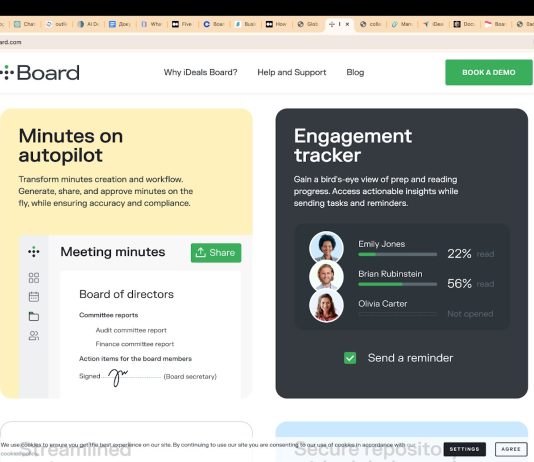Click the '56%' read value
Viewport: 534px width, 462px height.
tap(459, 284)
